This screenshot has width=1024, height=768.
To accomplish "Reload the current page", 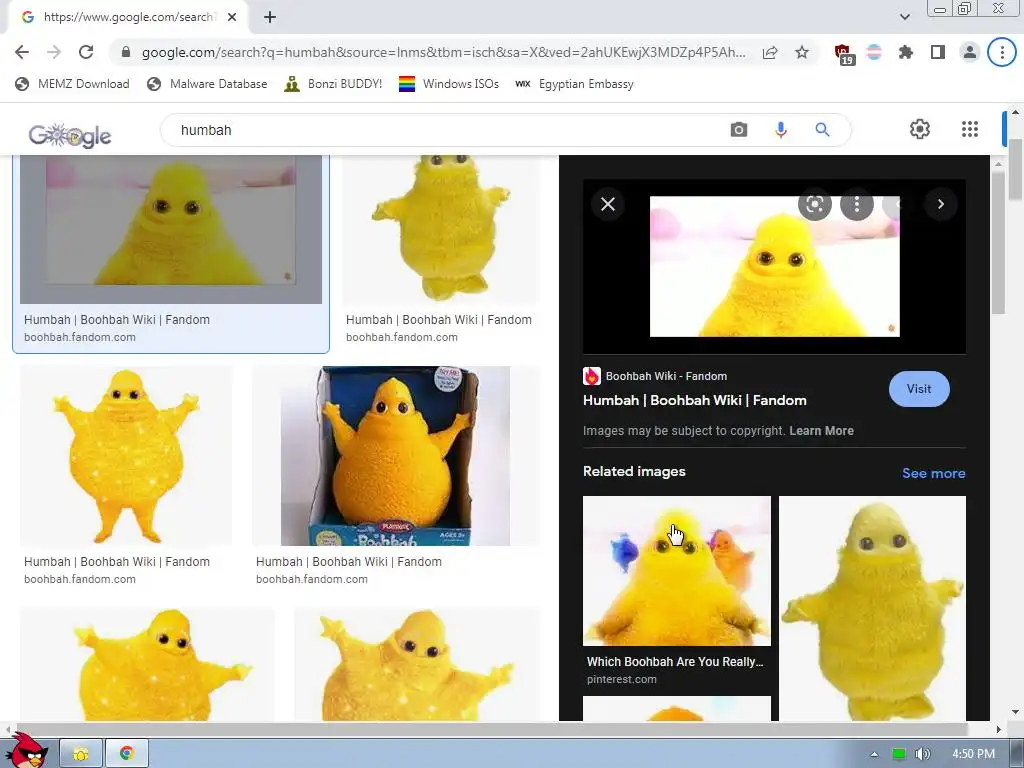I will (x=86, y=52).
